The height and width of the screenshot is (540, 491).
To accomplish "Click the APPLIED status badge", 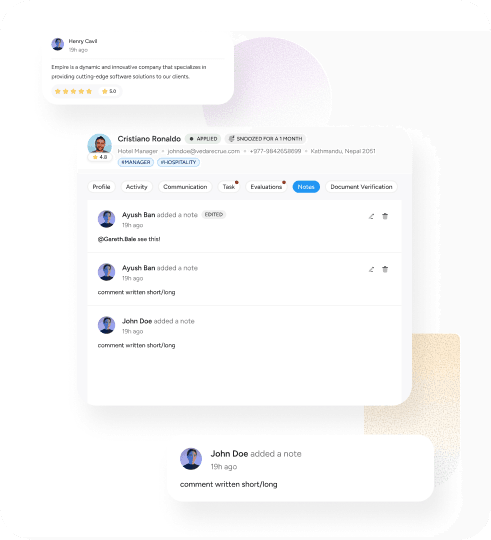I will tap(203, 139).
